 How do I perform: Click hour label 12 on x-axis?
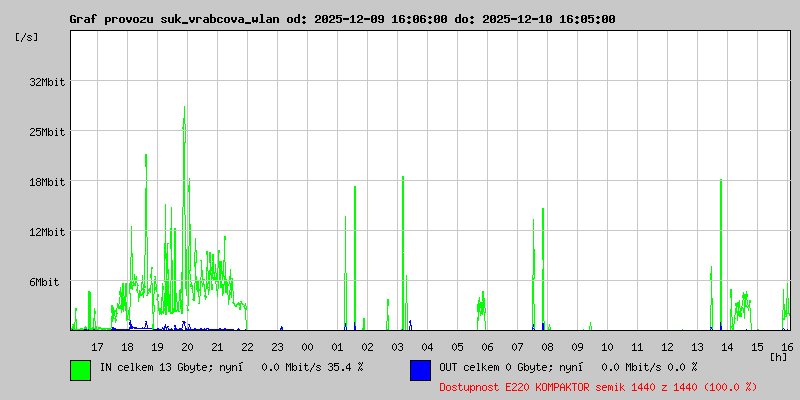pos(667,347)
